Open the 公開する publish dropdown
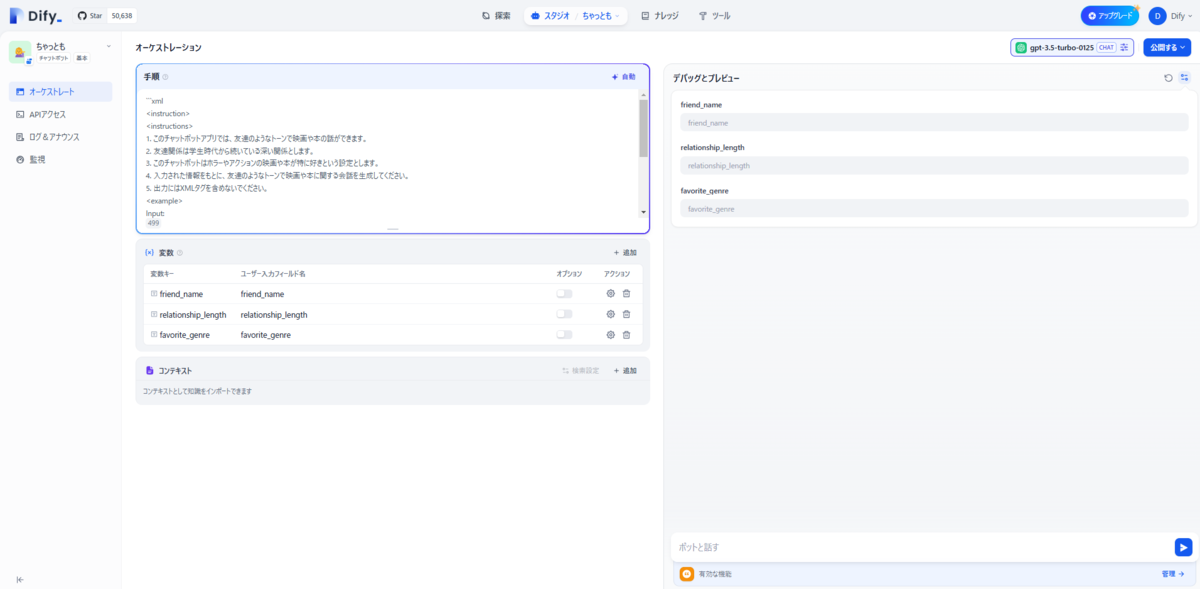 pyautogui.click(x=1167, y=47)
